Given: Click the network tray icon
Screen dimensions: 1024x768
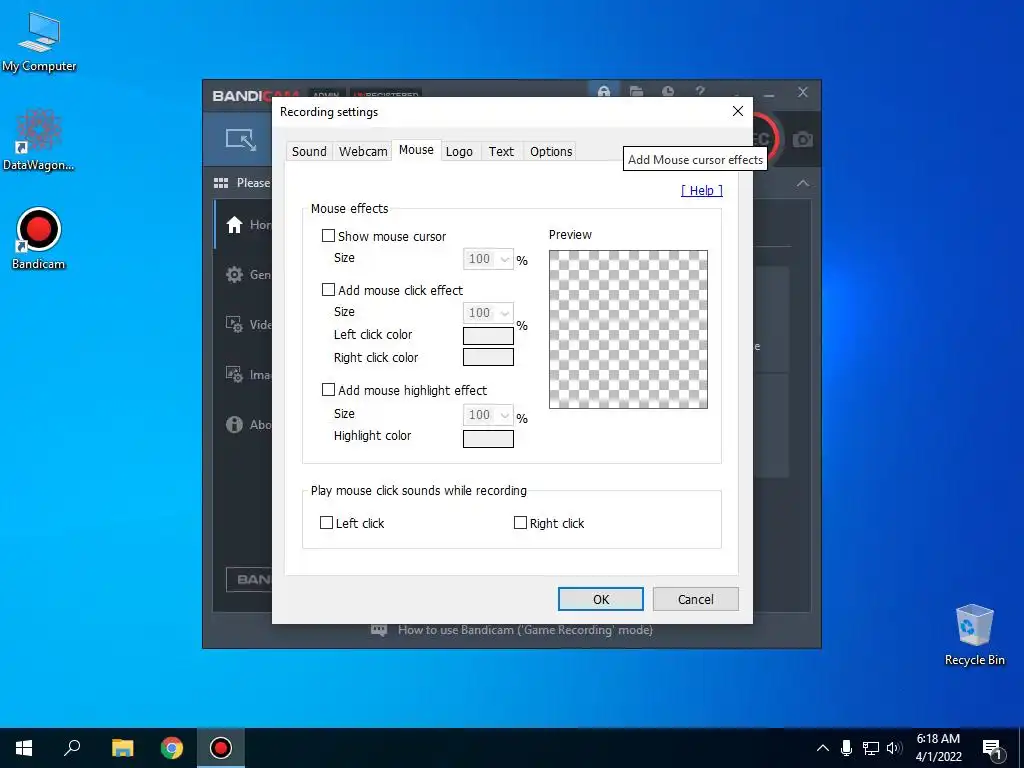Looking at the screenshot, I should click(871, 748).
